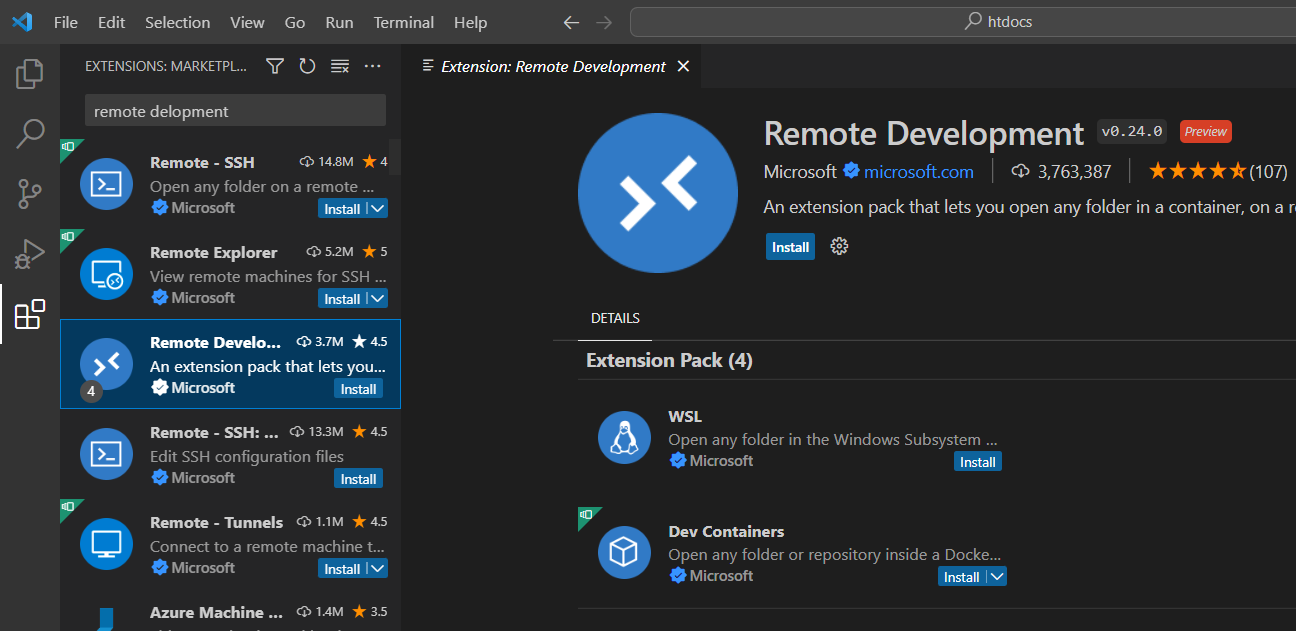Click the Dev Containers cube icon
1296x631 pixels.
pos(624,553)
